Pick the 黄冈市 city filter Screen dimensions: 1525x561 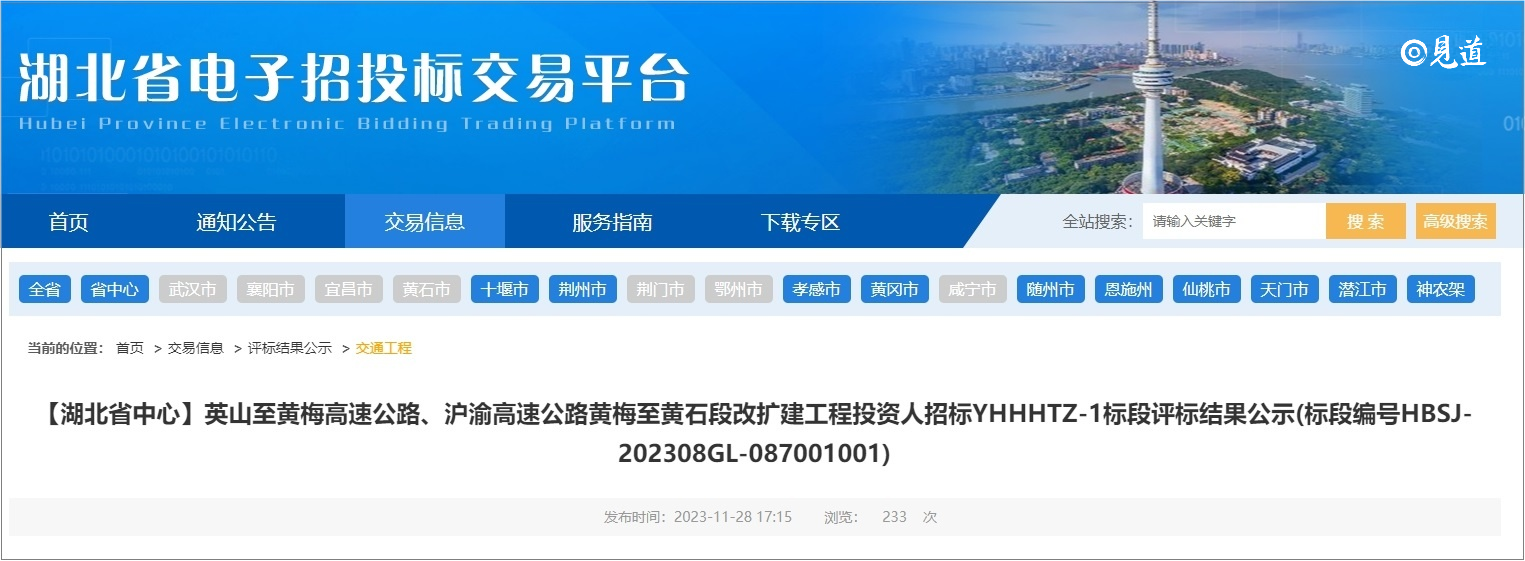coord(895,290)
